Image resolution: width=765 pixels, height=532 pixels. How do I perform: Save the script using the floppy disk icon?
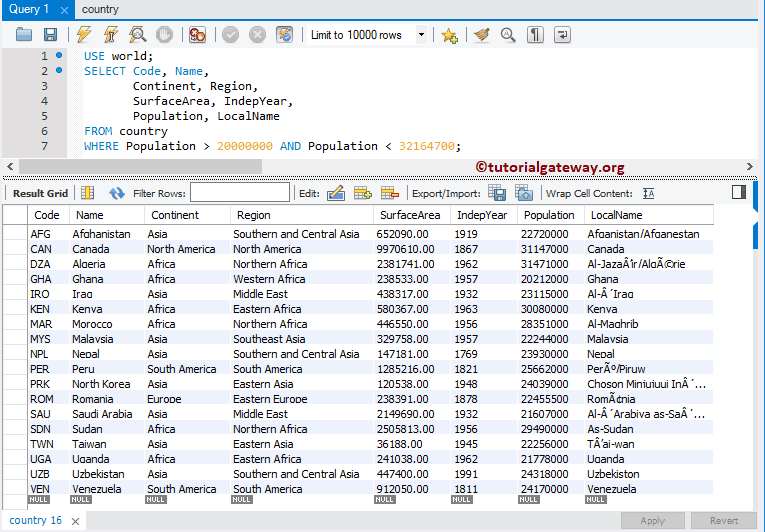click(x=50, y=35)
